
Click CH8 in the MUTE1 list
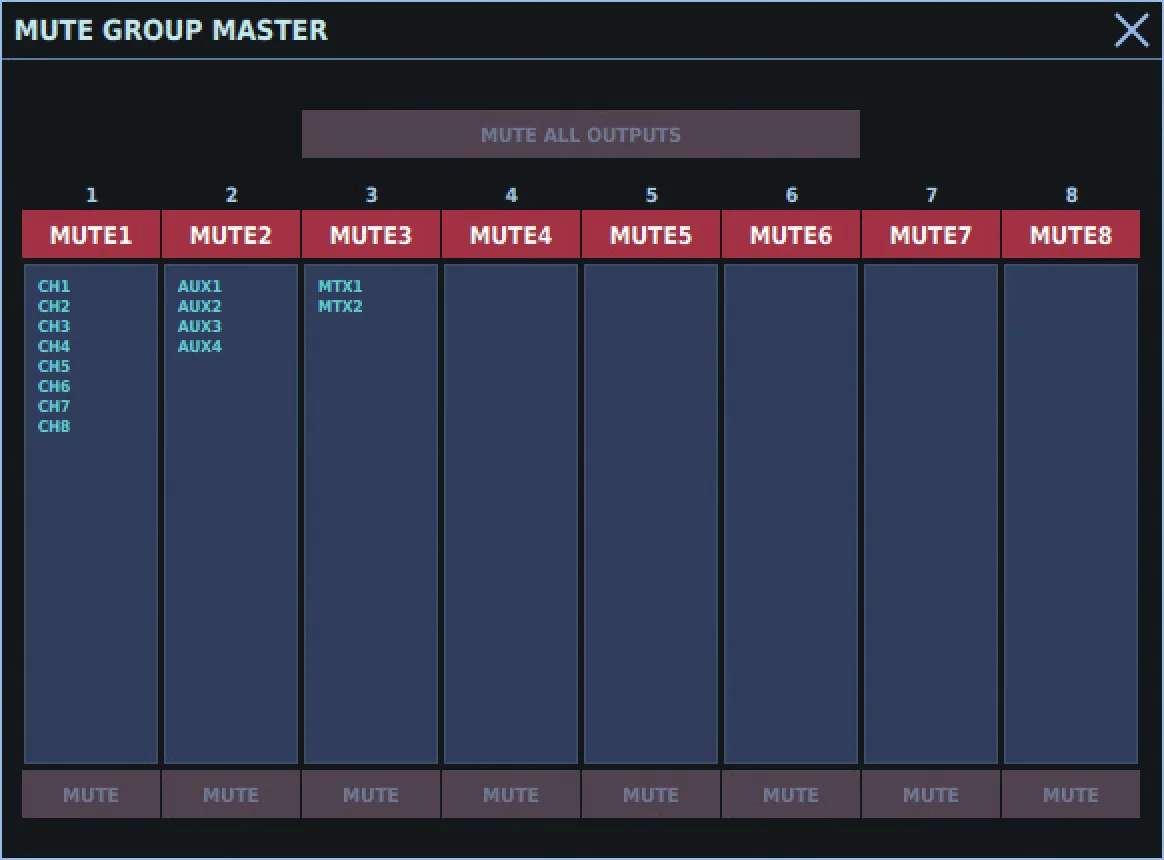(54, 426)
